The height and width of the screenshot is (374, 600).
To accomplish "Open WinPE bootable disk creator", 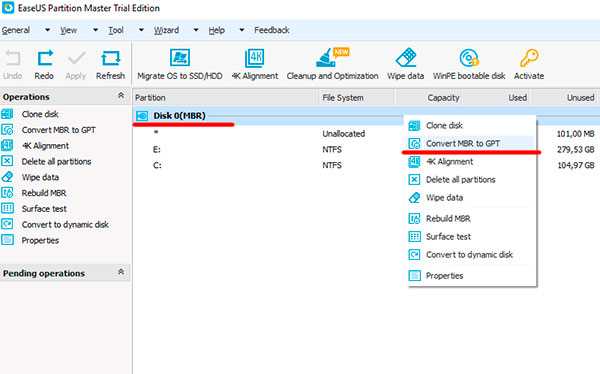I will point(469,58).
